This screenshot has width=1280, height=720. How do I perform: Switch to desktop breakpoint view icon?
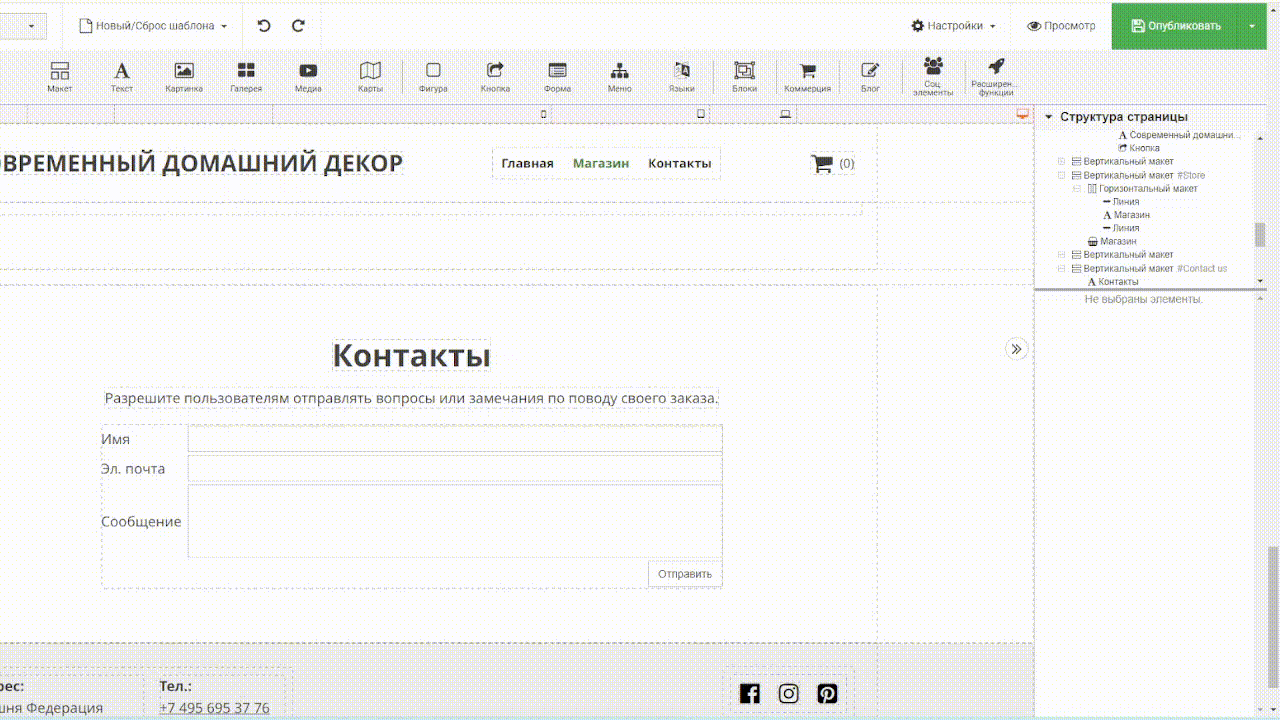1022,114
